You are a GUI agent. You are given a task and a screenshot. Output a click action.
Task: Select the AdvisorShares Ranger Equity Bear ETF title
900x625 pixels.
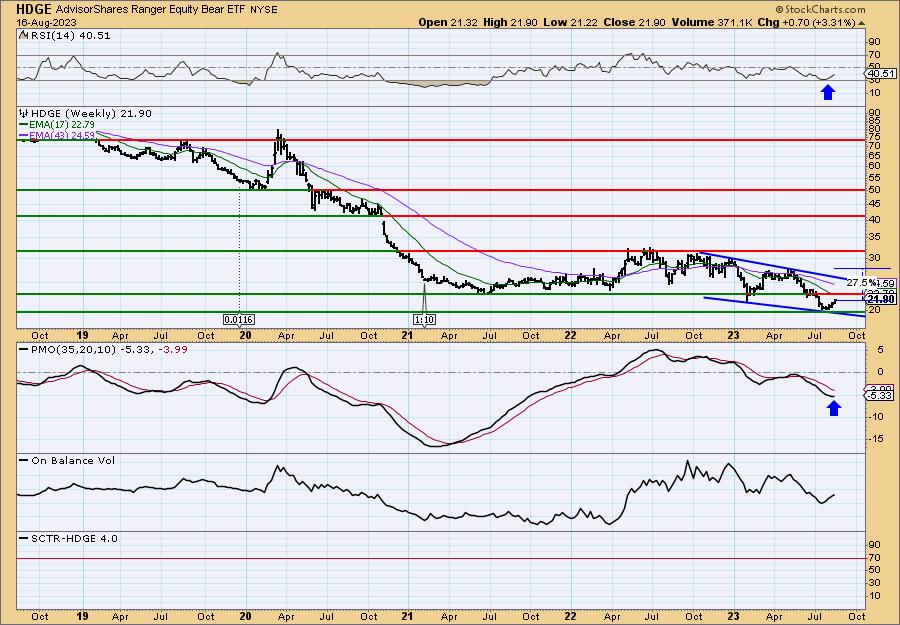(x=152, y=10)
